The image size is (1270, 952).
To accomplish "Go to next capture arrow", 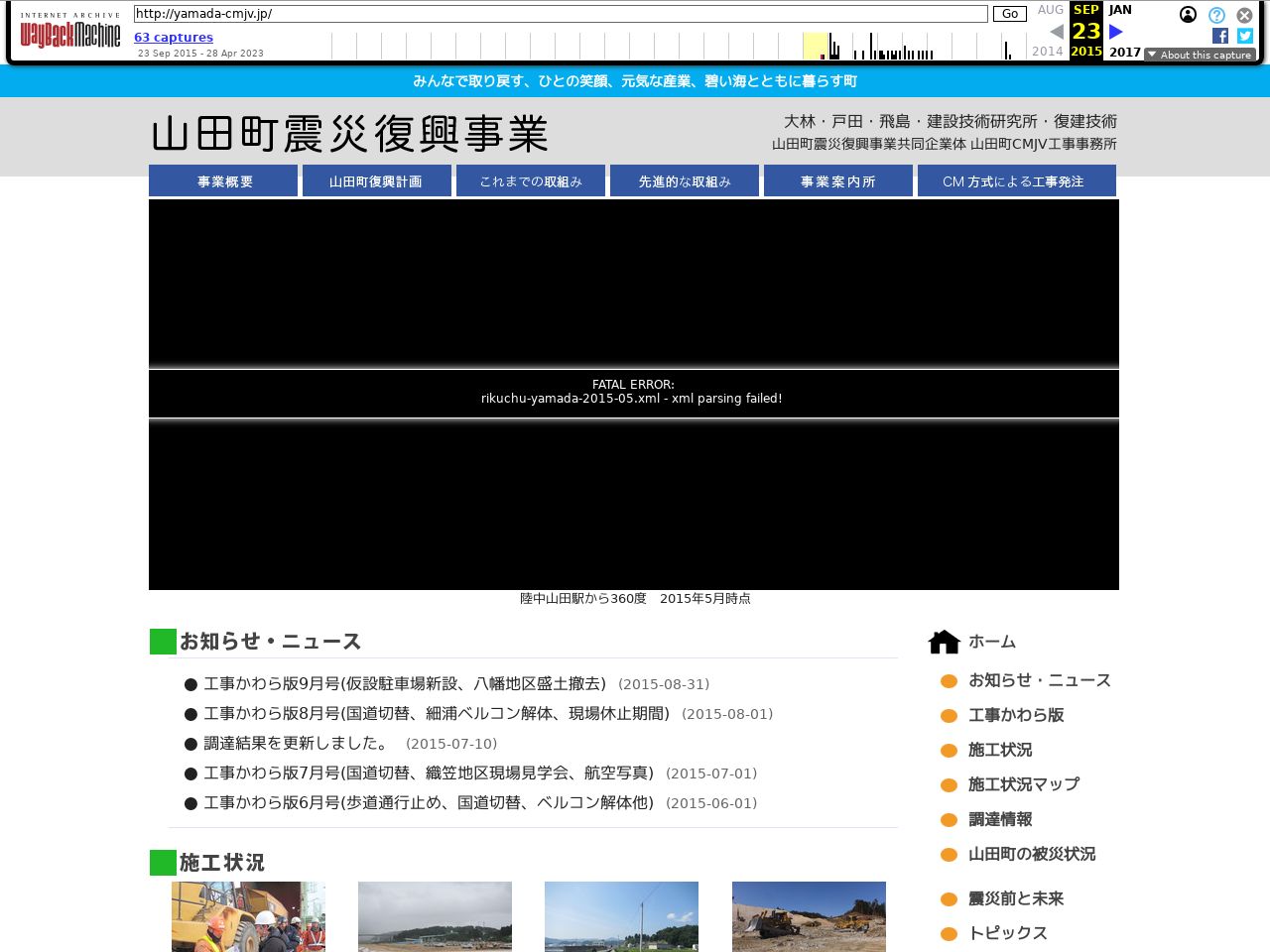I will coord(1116,32).
